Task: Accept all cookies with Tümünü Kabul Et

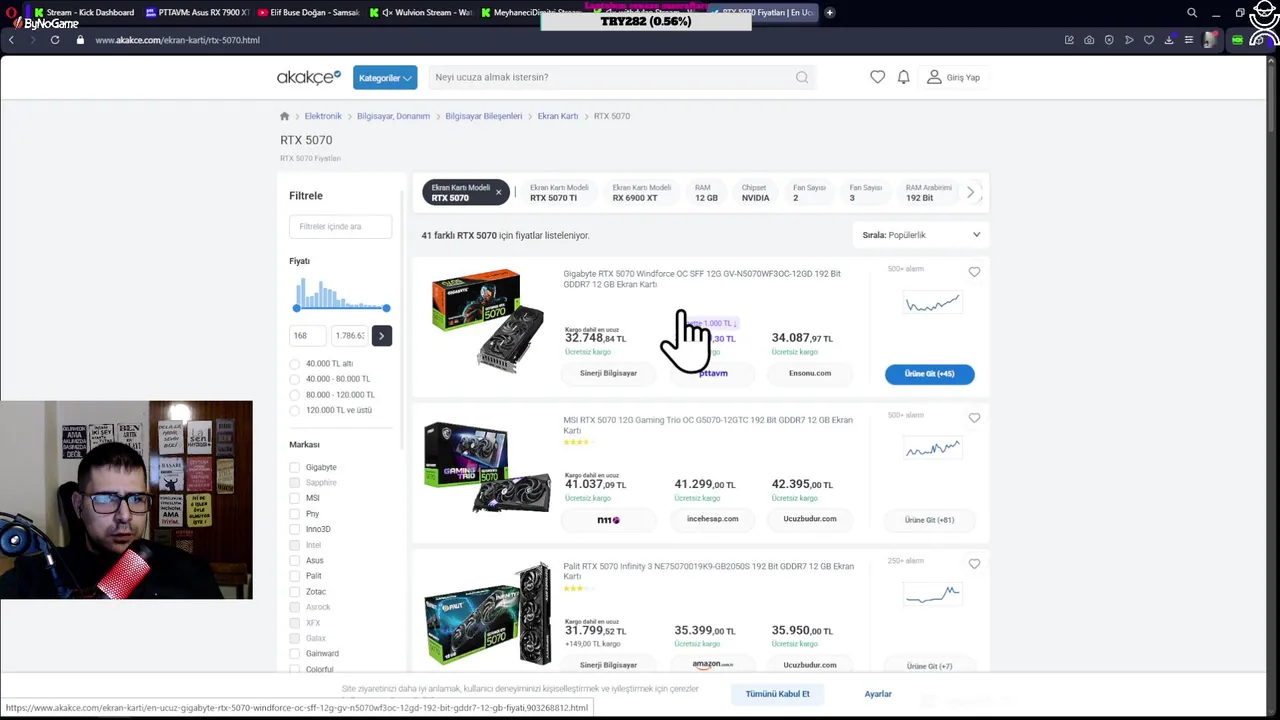Action: (777, 694)
